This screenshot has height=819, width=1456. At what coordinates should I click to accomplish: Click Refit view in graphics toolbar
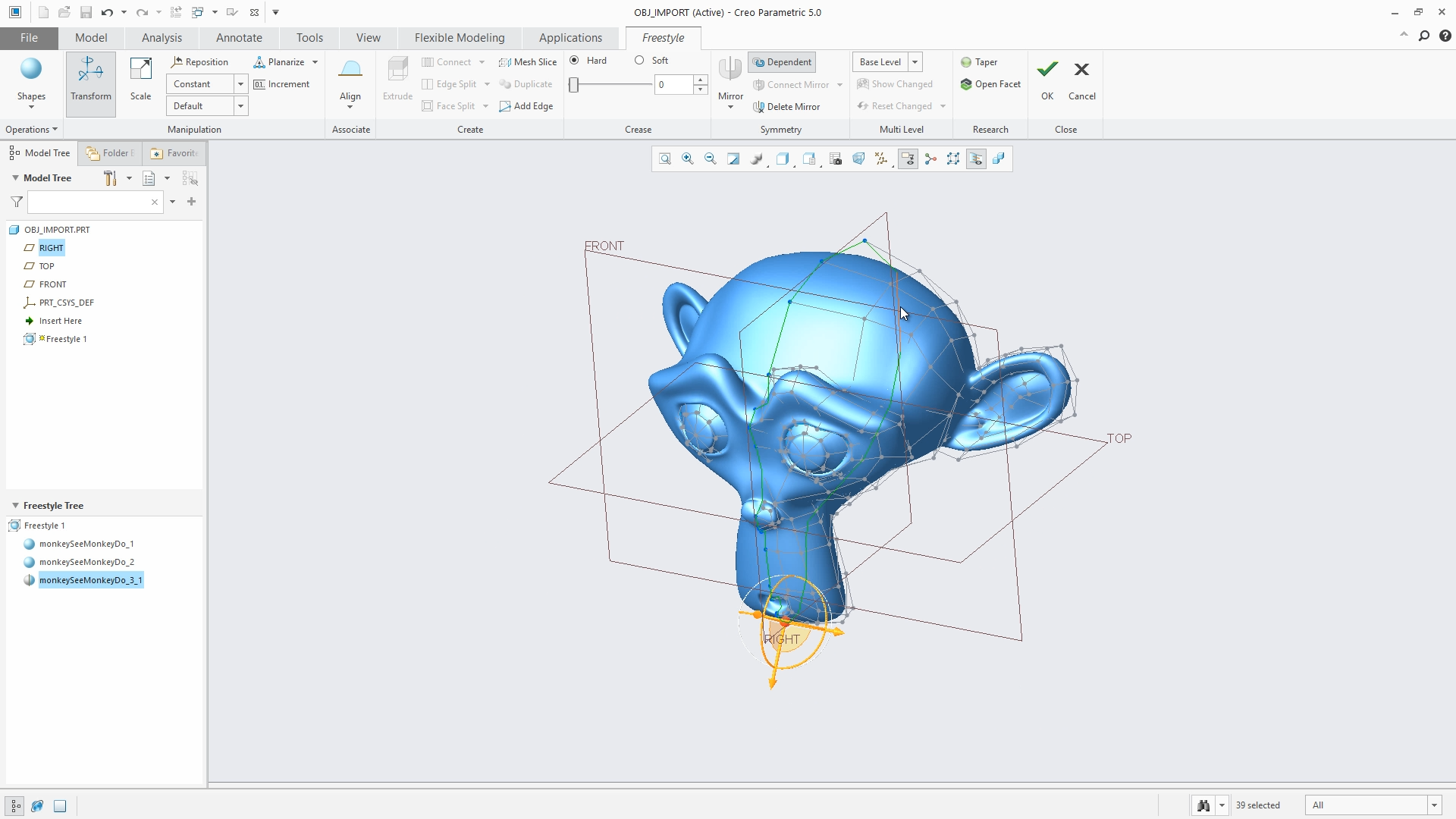665,158
